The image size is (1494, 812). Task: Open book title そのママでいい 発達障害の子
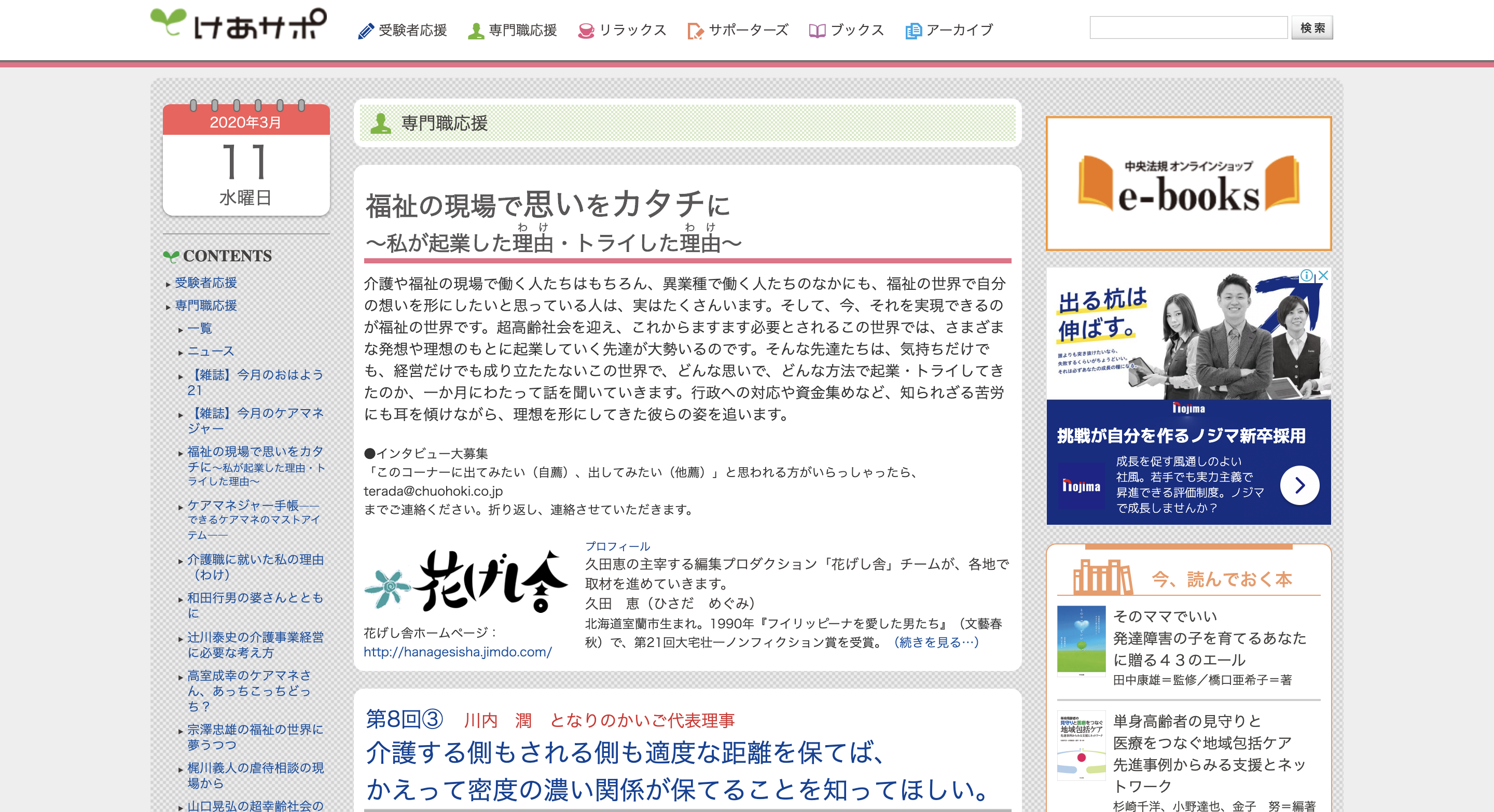coord(1209,638)
